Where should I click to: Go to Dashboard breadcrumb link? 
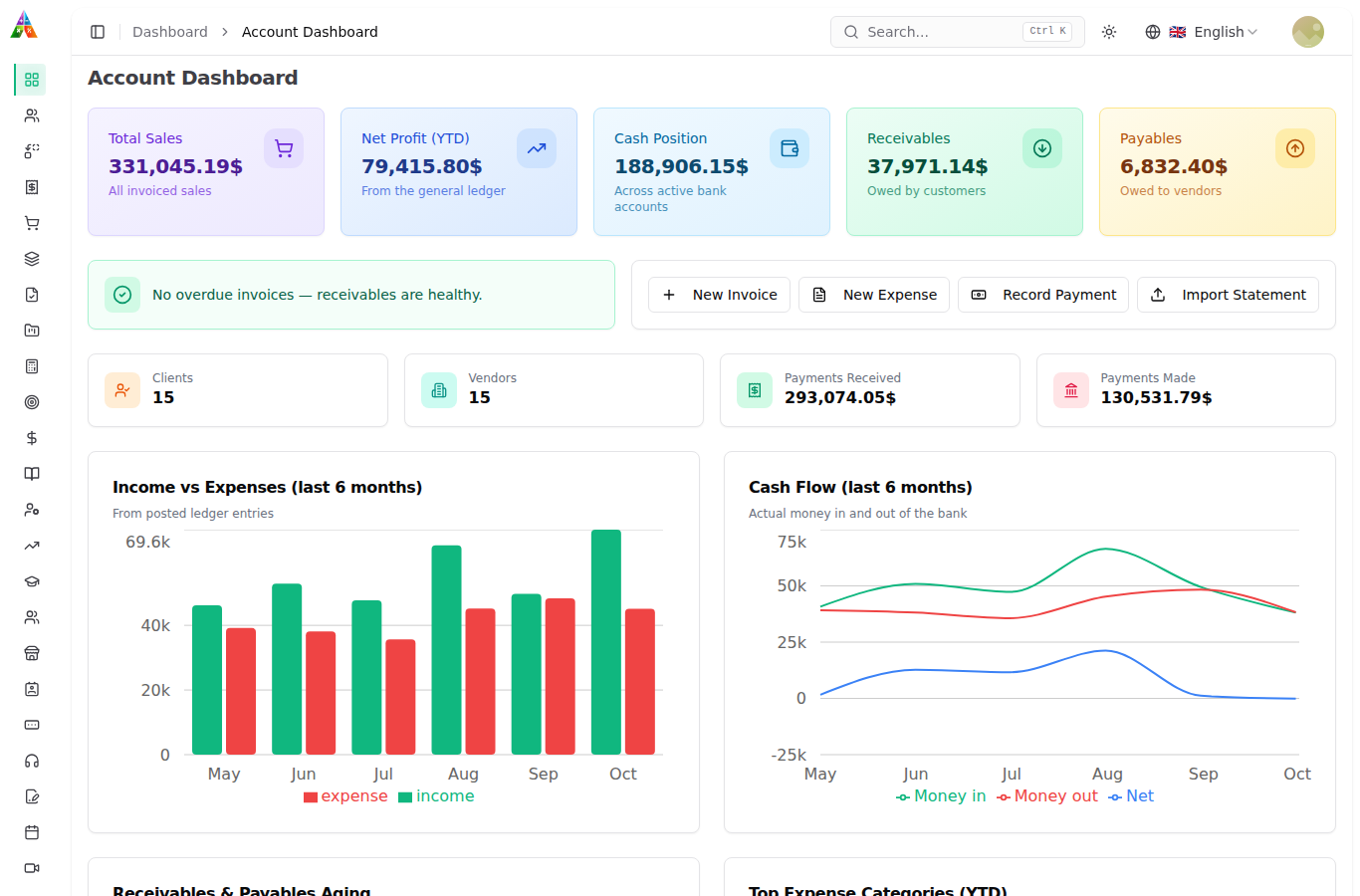click(170, 32)
